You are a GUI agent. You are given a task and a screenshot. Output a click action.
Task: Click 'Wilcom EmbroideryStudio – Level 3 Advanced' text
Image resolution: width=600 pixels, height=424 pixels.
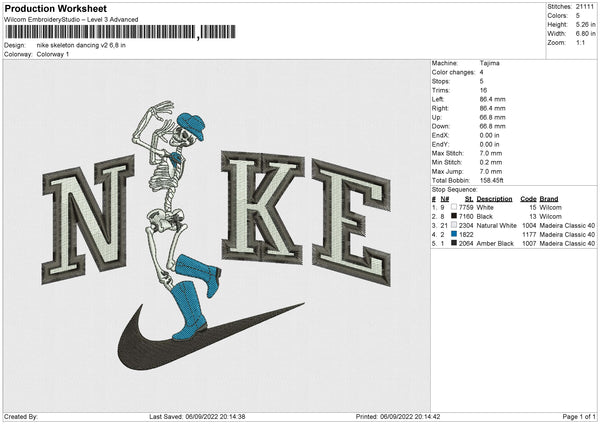point(71,20)
